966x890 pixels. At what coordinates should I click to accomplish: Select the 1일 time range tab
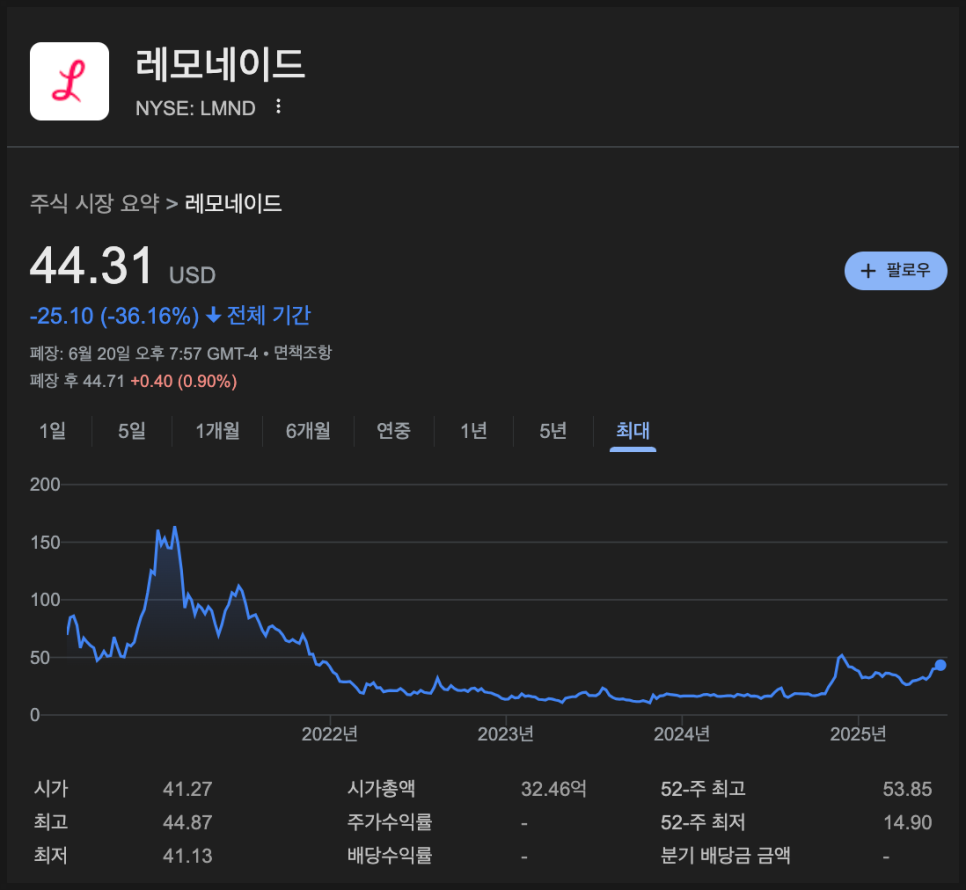click(x=52, y=431)
